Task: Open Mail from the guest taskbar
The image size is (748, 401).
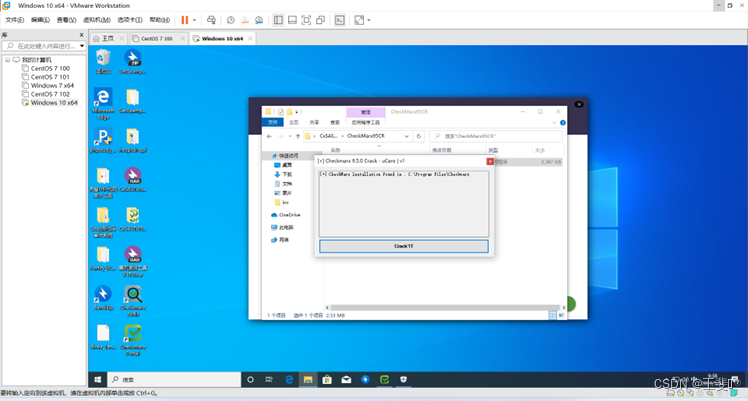Action: tap(346, 380)
